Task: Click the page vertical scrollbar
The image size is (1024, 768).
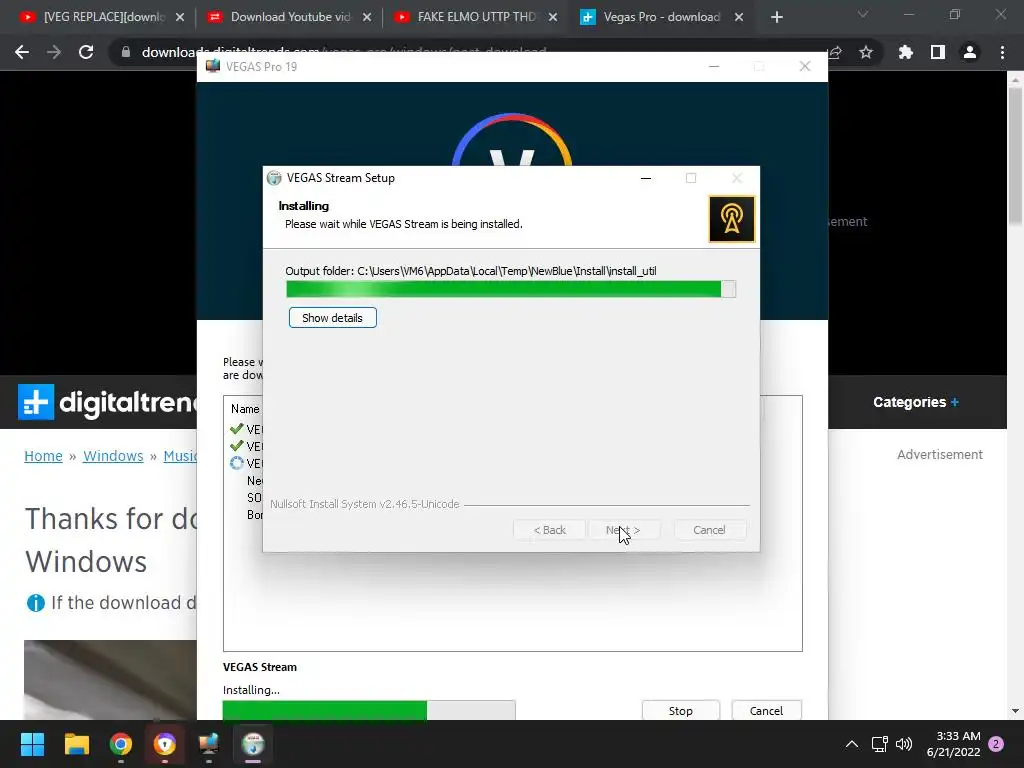Action: pos(1015,157)
